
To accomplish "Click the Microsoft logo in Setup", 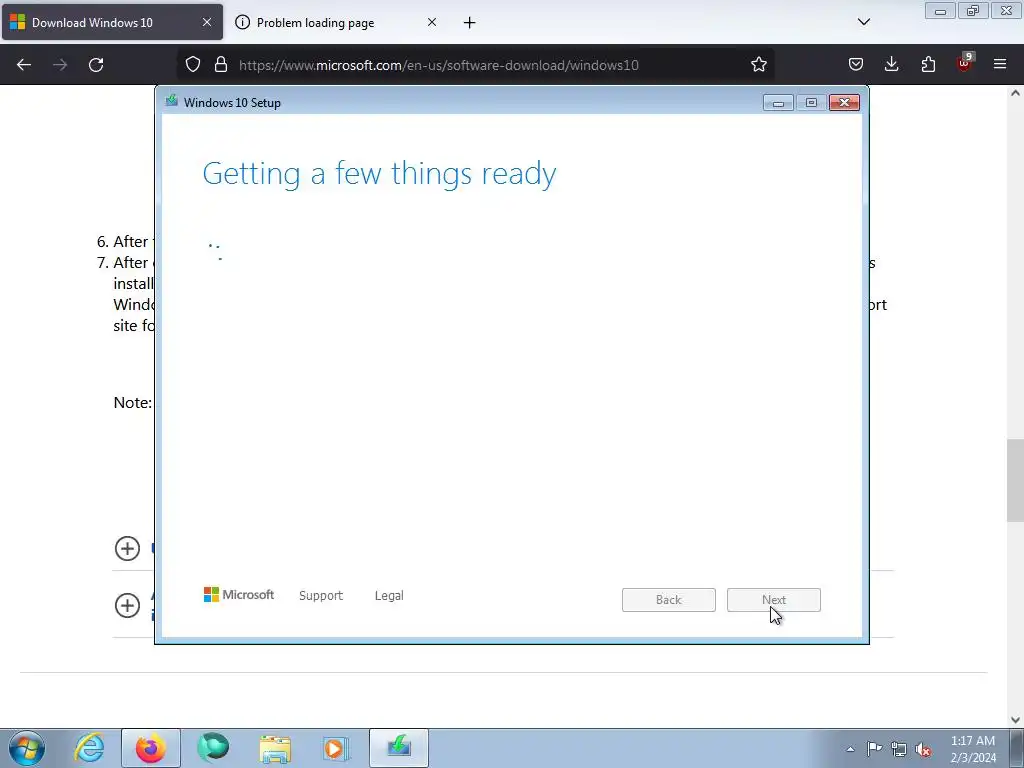I will click(239, 594).
